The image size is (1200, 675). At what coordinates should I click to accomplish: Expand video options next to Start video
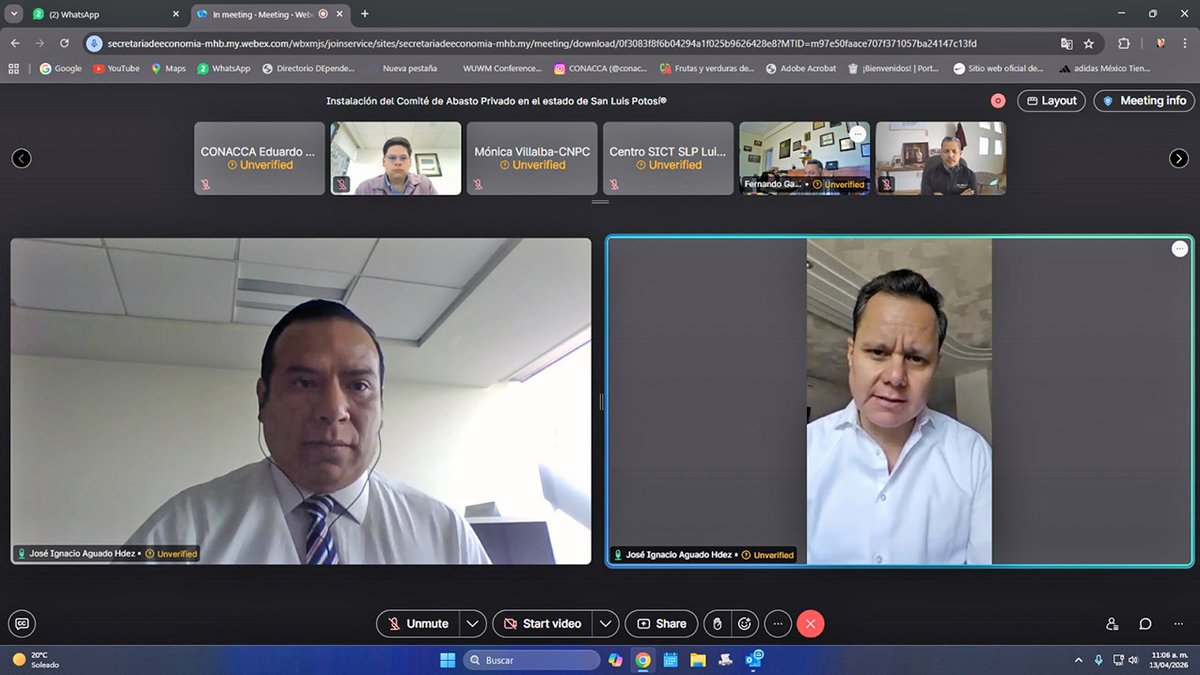pos(606,623)
